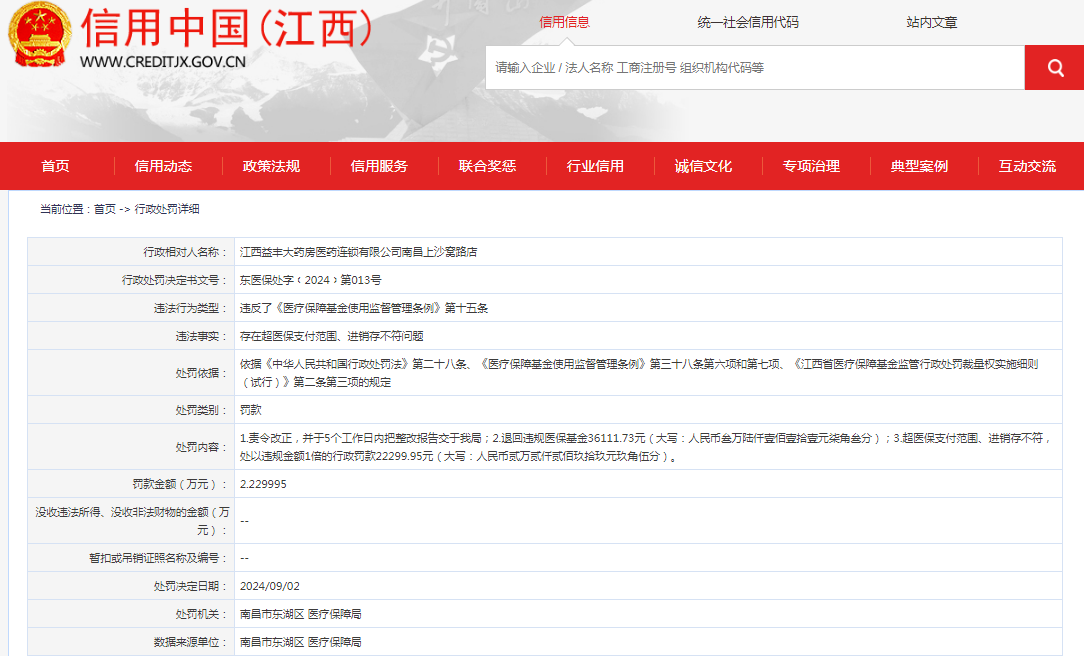
Task: Click the penalty category value 罚款
Action: coord(250,410)
